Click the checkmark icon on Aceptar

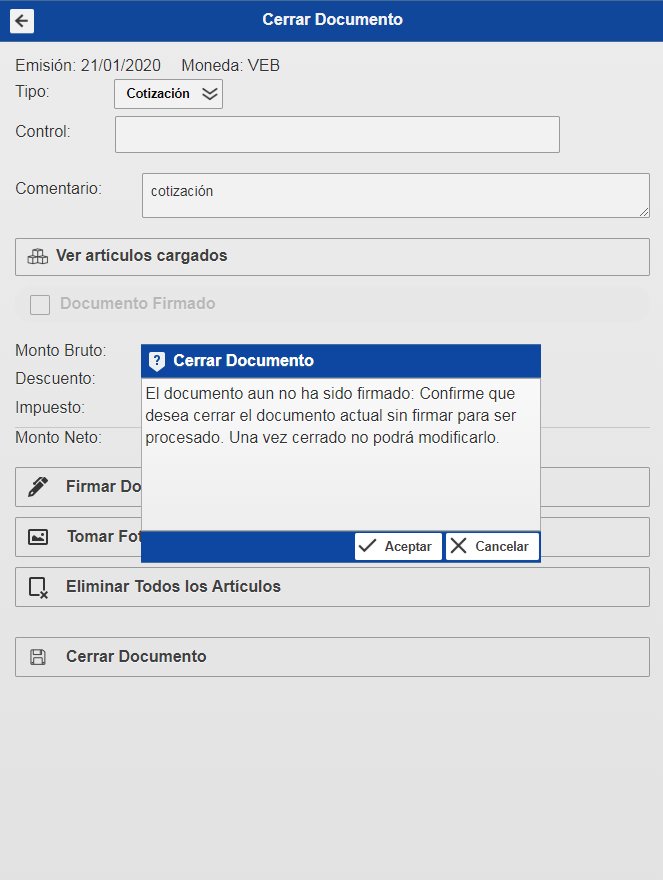(368, 546)
